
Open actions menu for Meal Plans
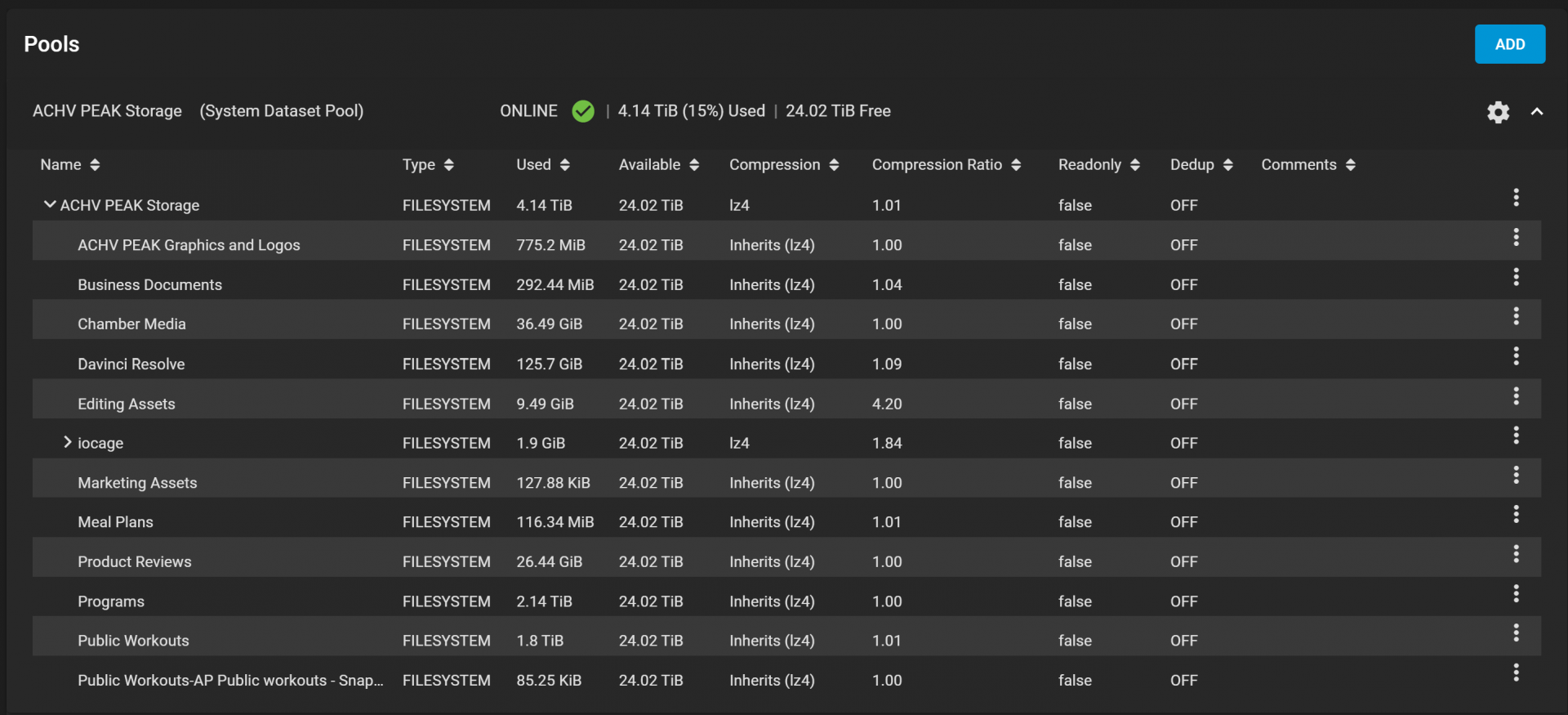coord(1516,514)
